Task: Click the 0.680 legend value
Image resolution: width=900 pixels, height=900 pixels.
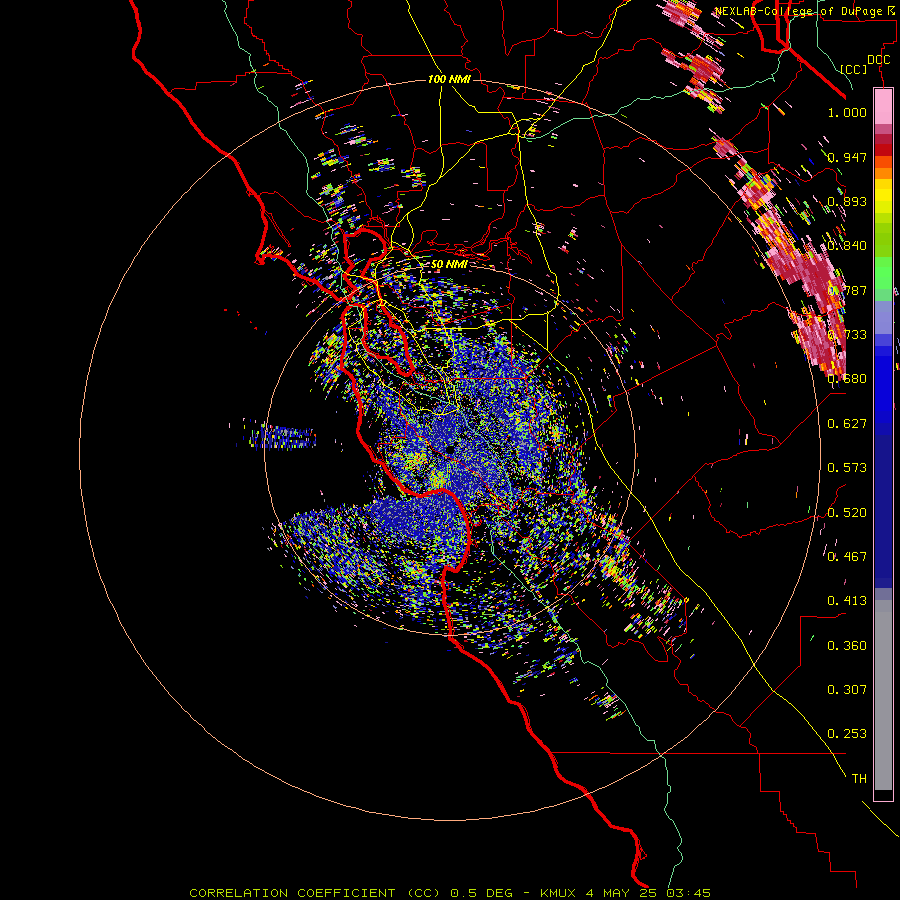Action: (847, 379)
